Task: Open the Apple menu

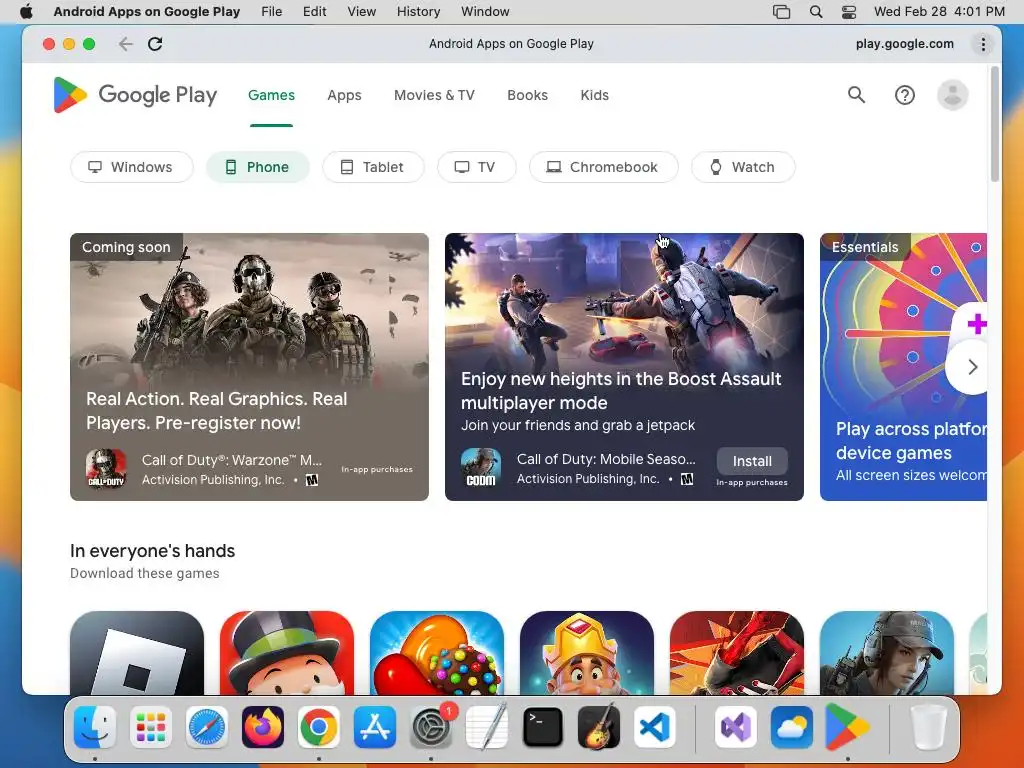Action: (26, 12)
